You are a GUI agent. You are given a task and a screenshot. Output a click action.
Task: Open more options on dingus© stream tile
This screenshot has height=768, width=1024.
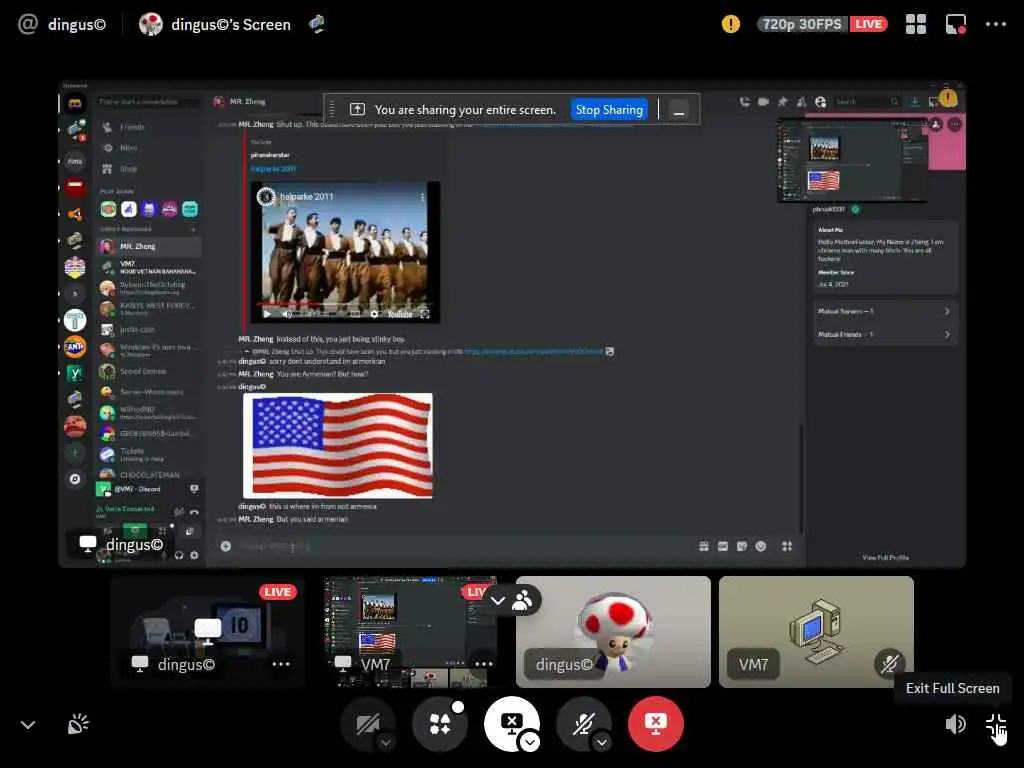tap(281, 664)
